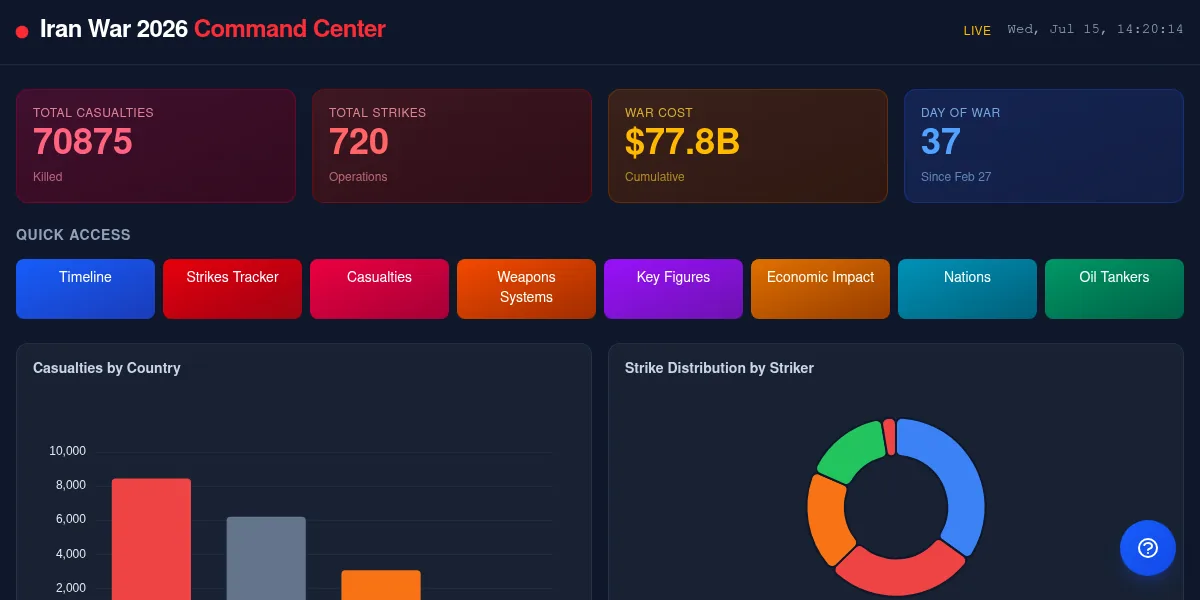
Task: Click the gray bar in casualties chart
Action: (x=266, y=558)
